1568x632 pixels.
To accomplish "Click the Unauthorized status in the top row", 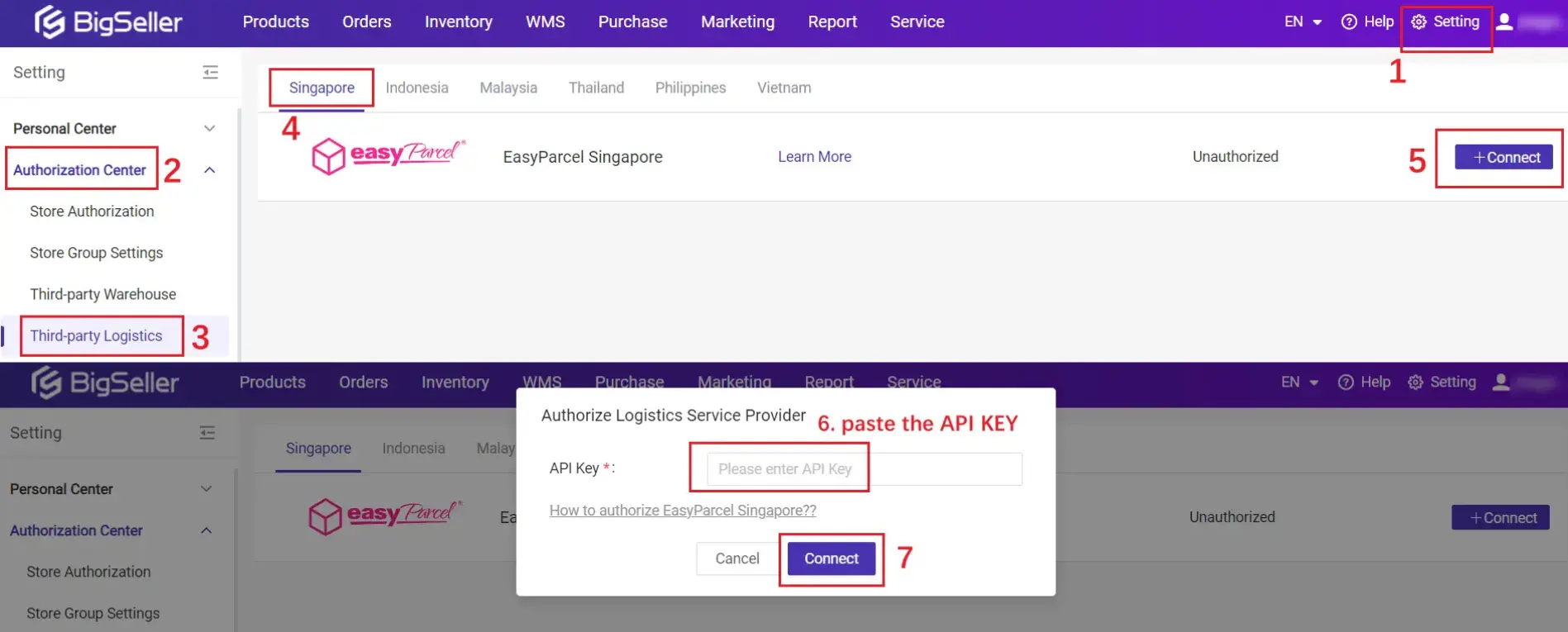I will [1235, 157].
